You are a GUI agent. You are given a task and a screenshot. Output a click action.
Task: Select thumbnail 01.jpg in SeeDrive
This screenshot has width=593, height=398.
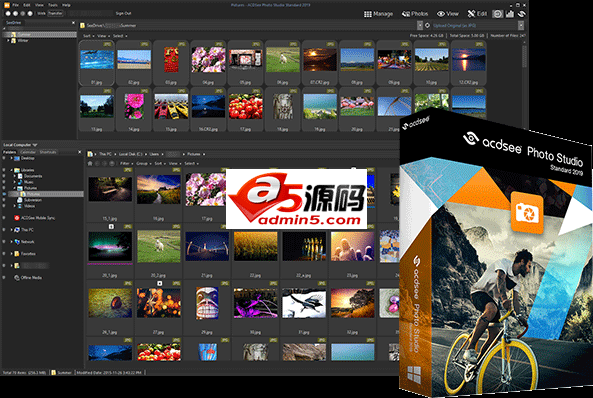97,63
